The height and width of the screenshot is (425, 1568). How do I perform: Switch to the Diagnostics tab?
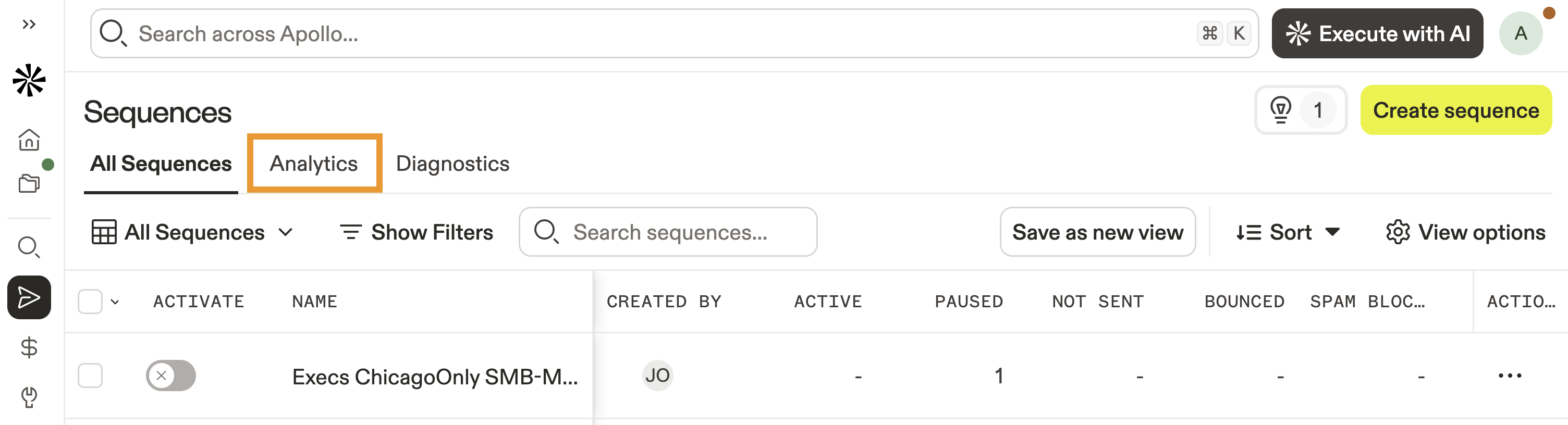pos(452,164)
